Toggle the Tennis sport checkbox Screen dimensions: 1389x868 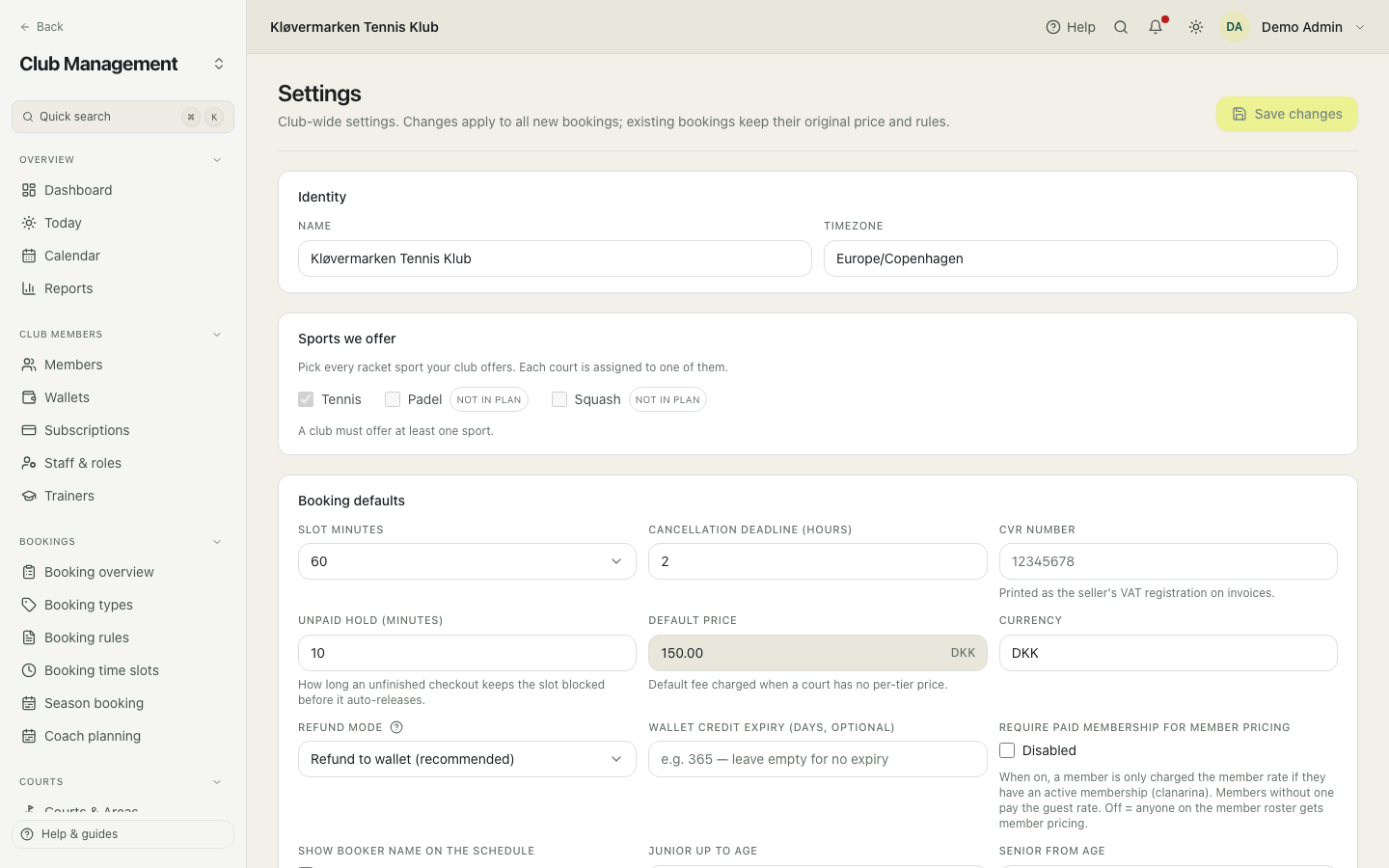[306, 399]
